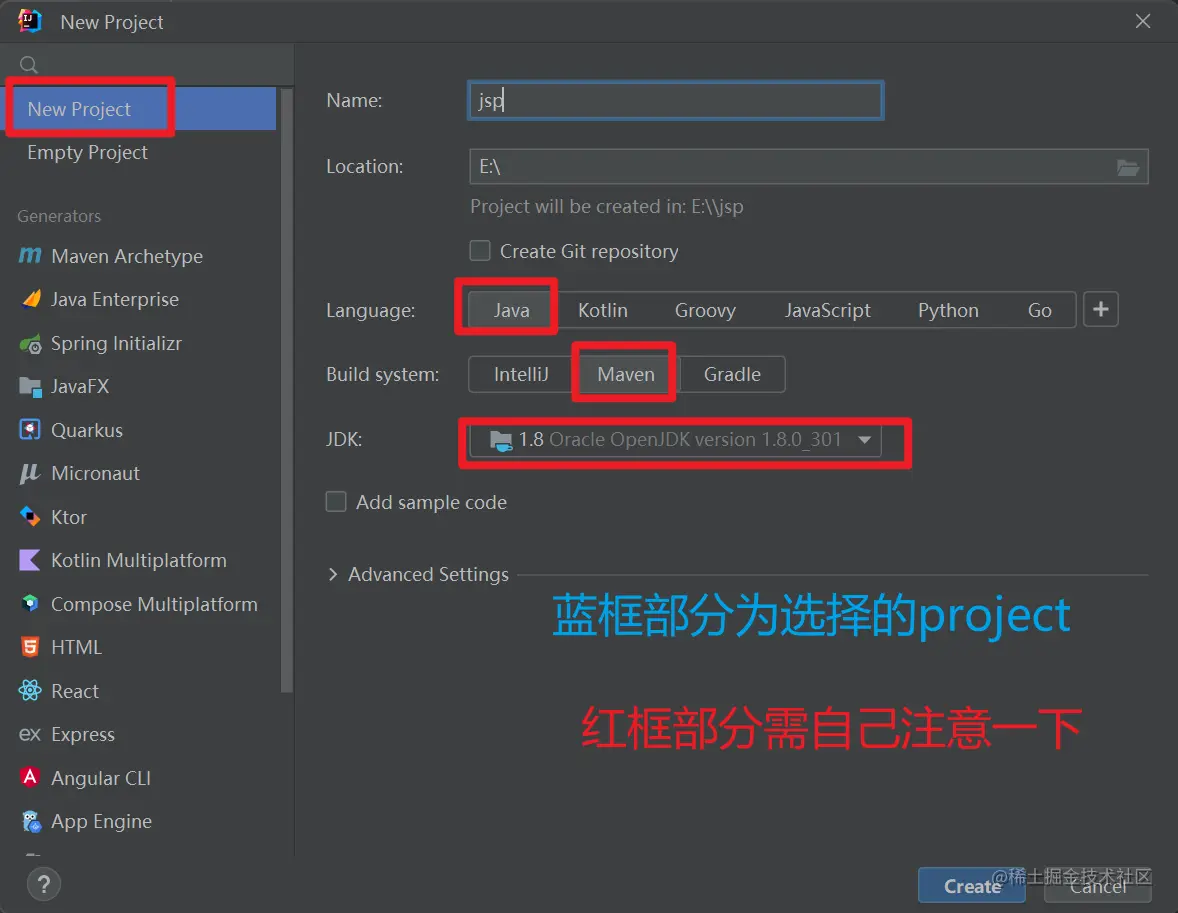Add another language with plus button
The image size is (1178, 913).
[1101, 310]
